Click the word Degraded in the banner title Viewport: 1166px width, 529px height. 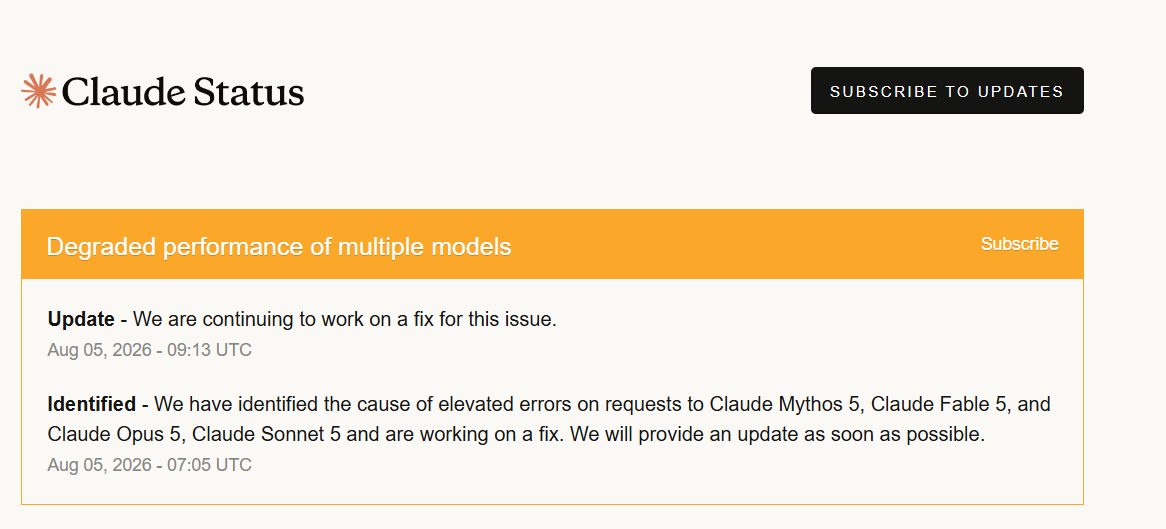102,246
